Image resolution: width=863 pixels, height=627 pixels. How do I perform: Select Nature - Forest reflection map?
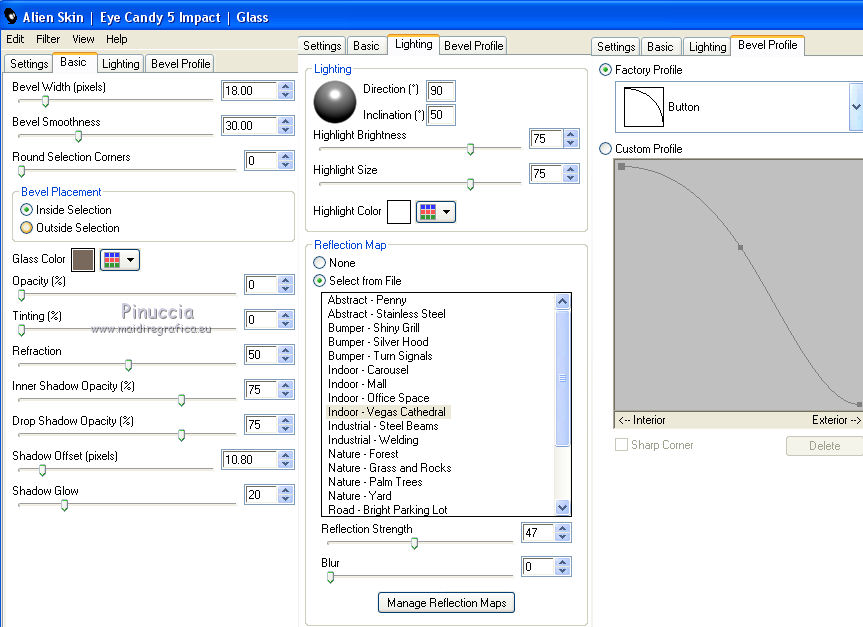click(363, 454)
